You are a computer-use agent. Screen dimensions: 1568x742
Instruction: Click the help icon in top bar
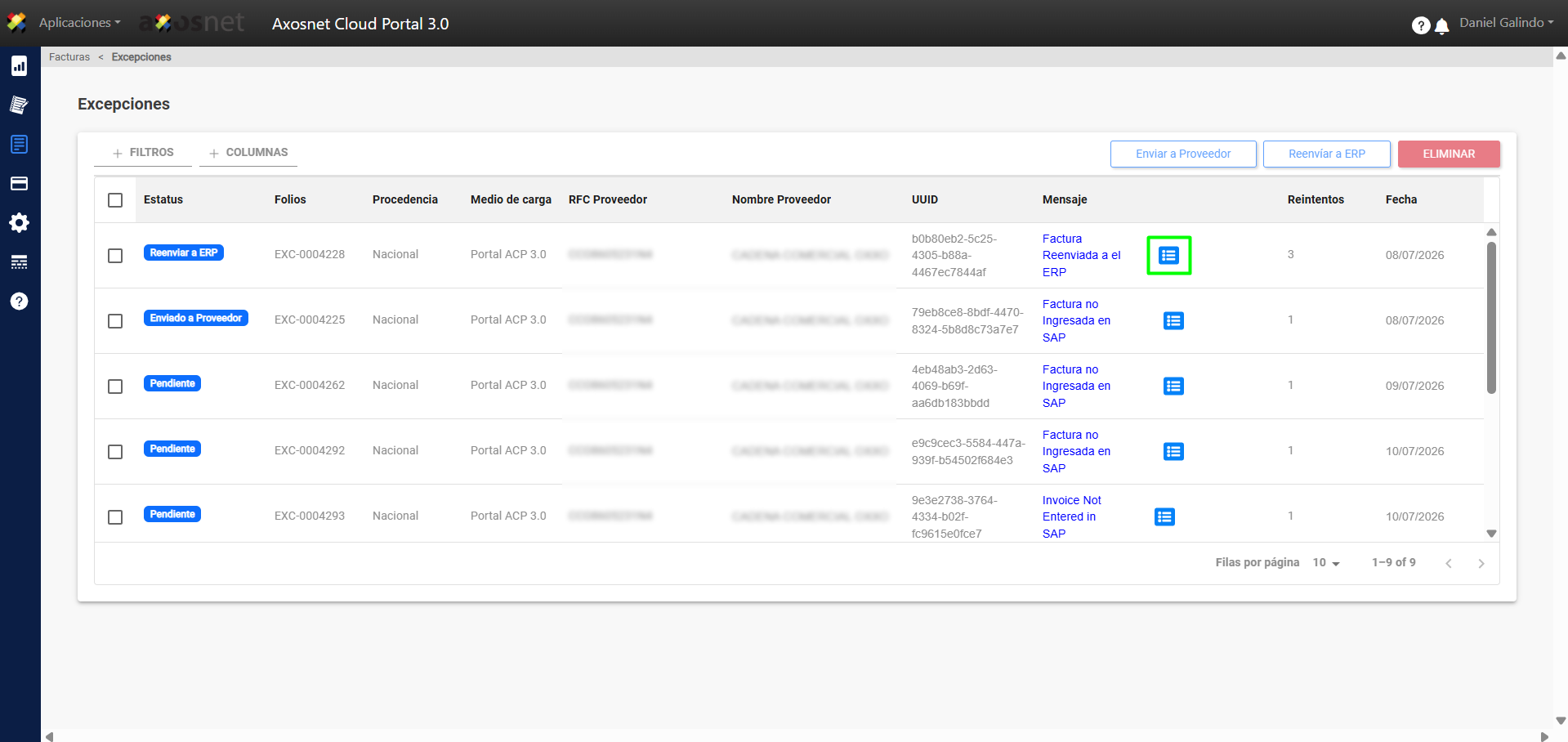tap(1421, 25)
